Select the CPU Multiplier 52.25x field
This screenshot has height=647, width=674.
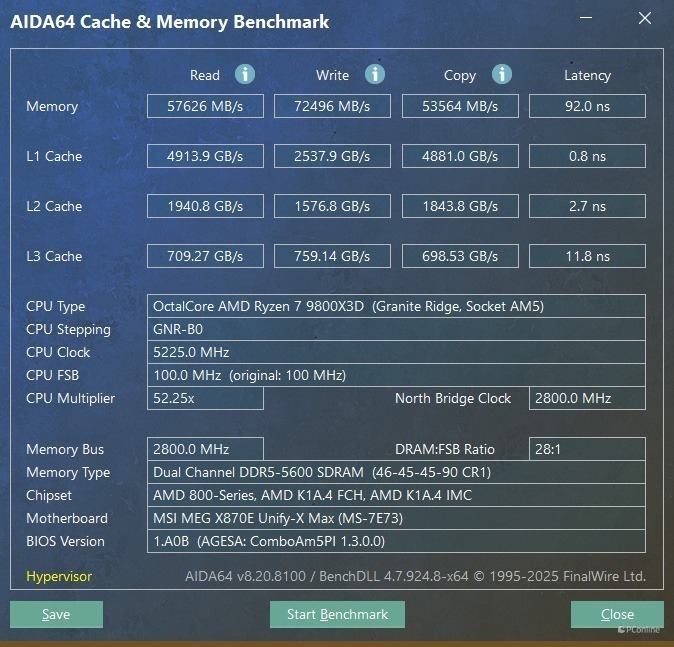pos(205,398)
